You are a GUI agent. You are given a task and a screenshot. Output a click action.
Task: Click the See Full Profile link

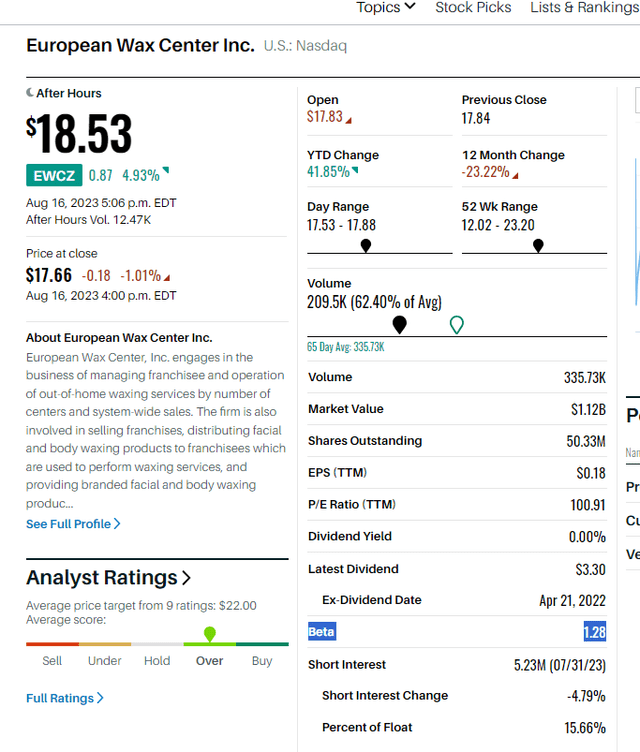point(73,524)
